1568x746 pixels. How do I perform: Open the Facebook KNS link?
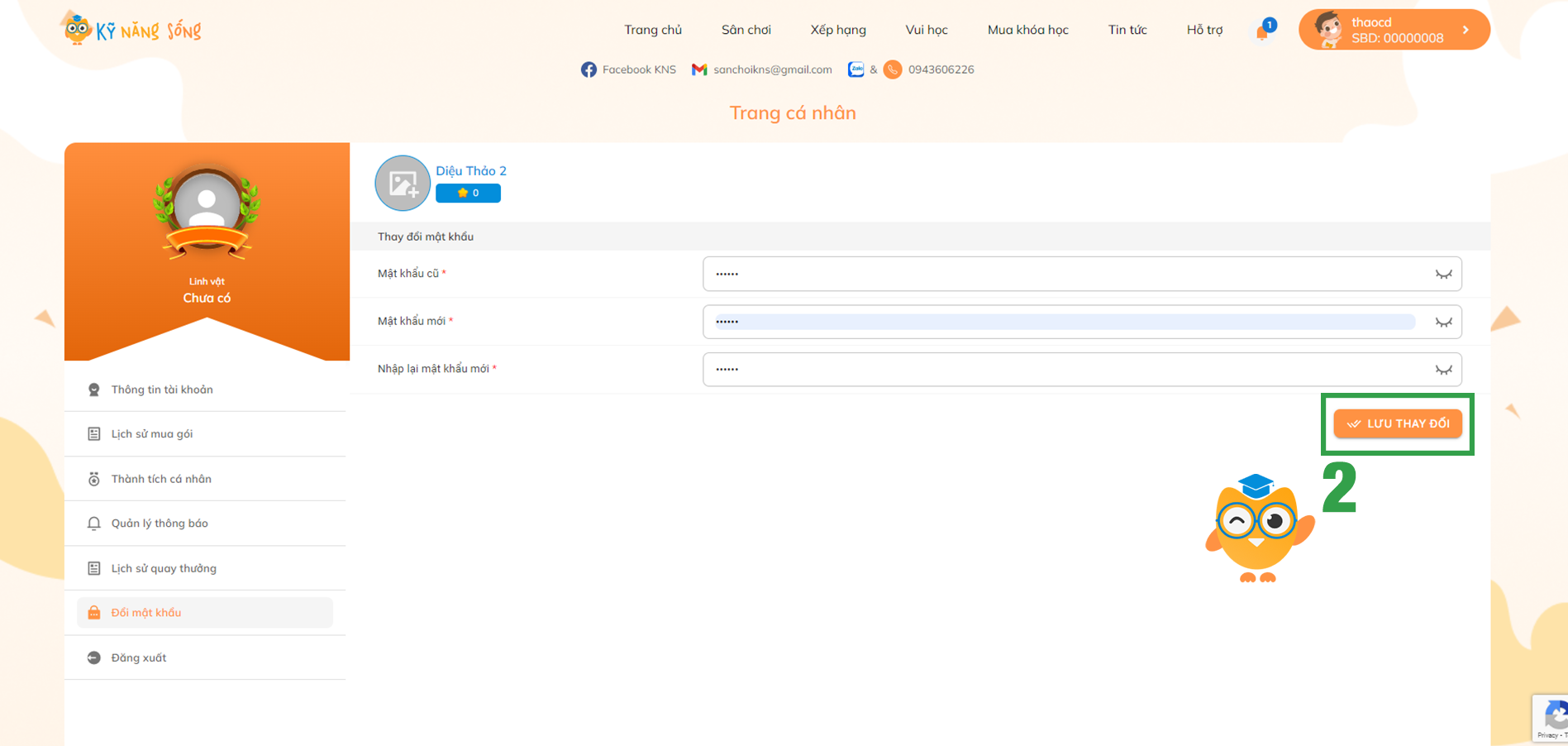pyautogui.click(x=628, y=69)
